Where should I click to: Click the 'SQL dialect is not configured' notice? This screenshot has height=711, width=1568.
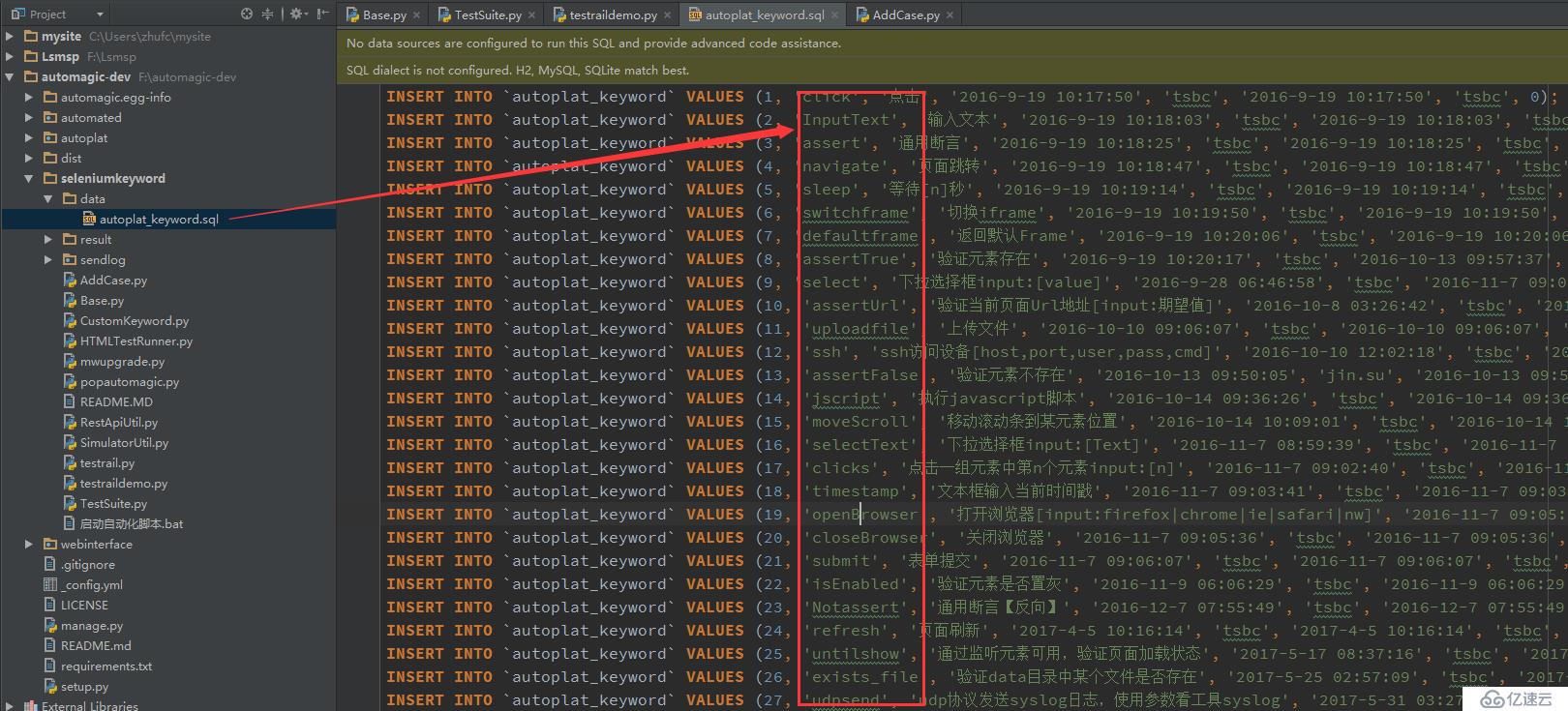(x=518, y=71)
